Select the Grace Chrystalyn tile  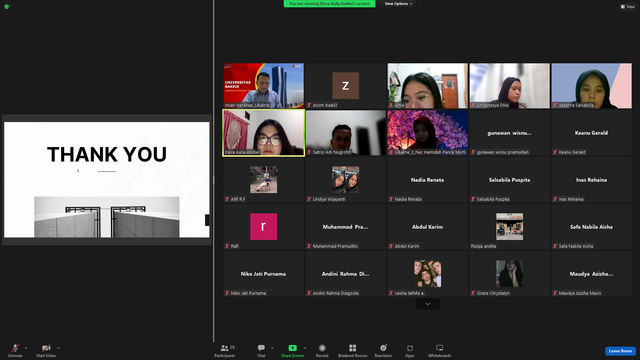(x=509, y=273)
